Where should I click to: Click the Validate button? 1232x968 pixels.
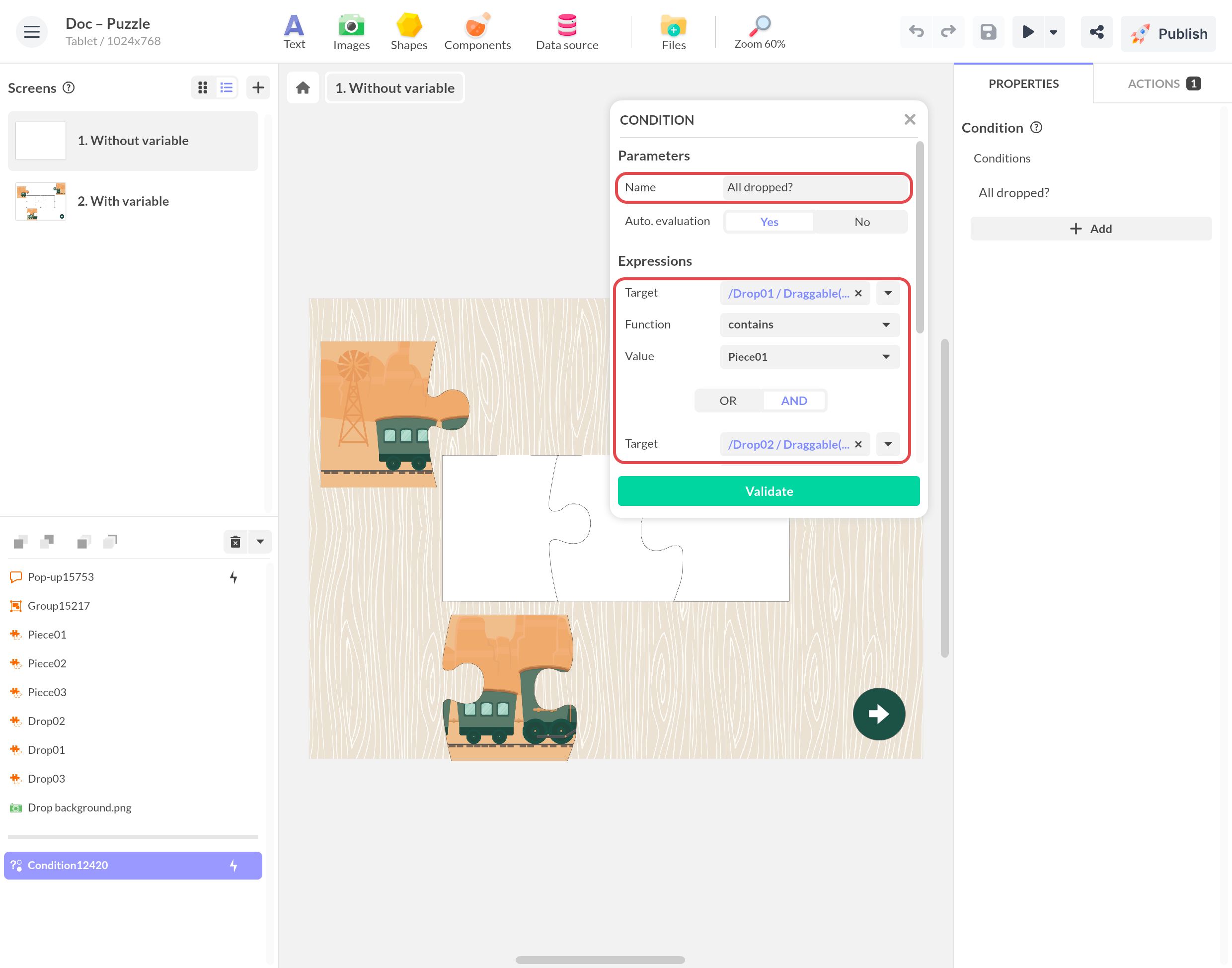(768, 491)
